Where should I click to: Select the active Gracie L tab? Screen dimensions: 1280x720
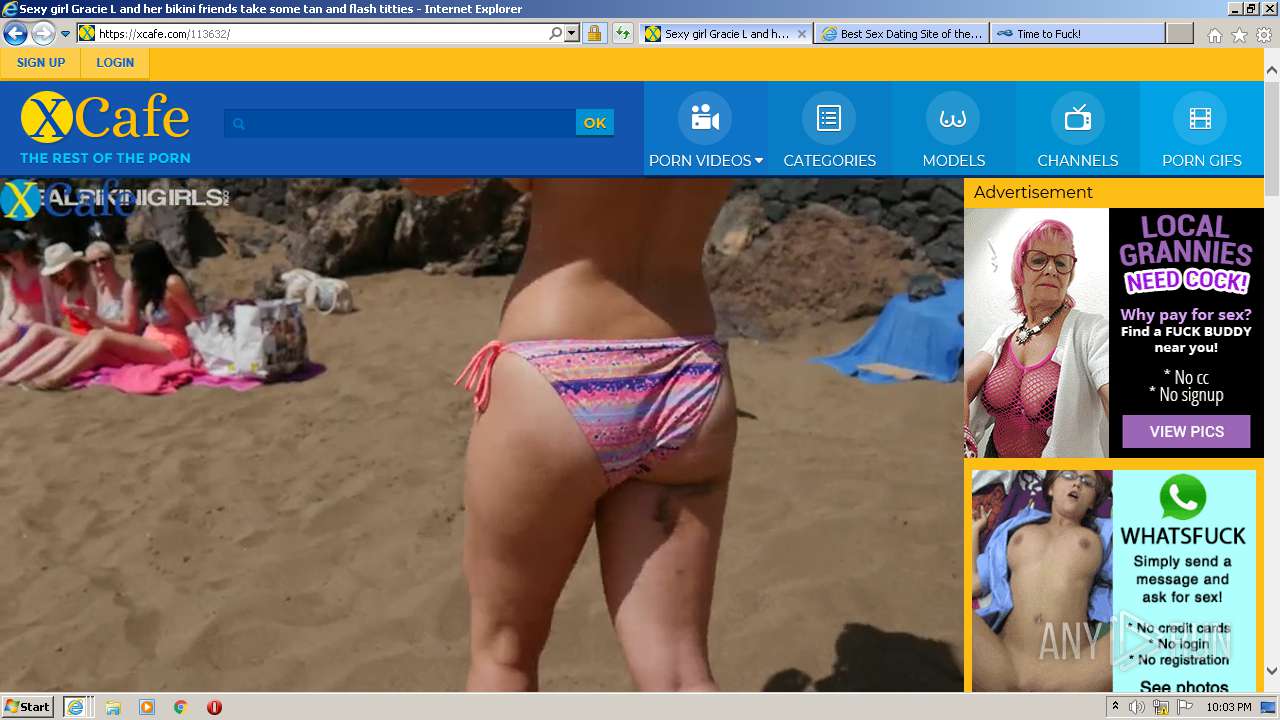coord(726,33)
